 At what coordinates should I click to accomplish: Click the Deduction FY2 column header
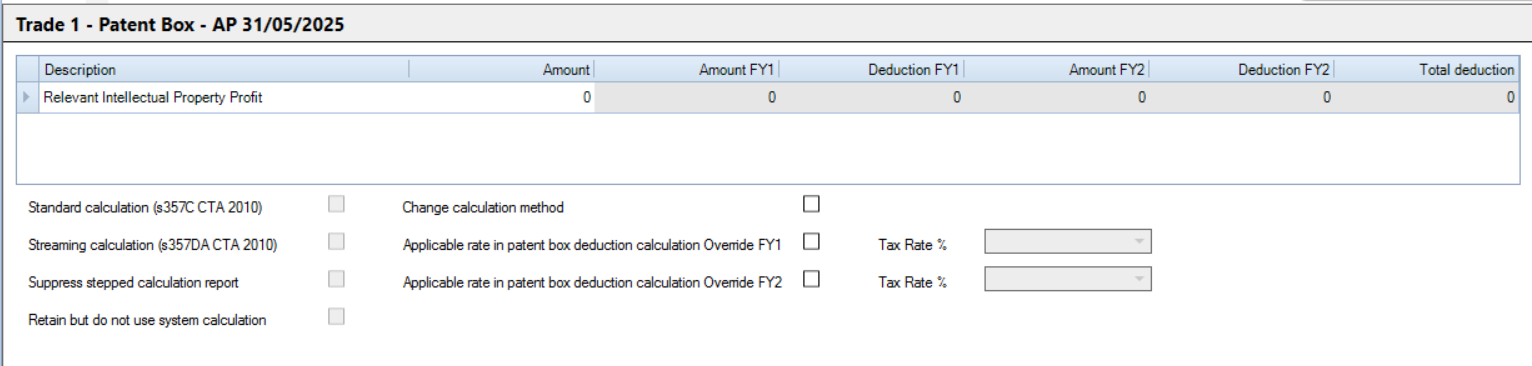pos(1242,70)
